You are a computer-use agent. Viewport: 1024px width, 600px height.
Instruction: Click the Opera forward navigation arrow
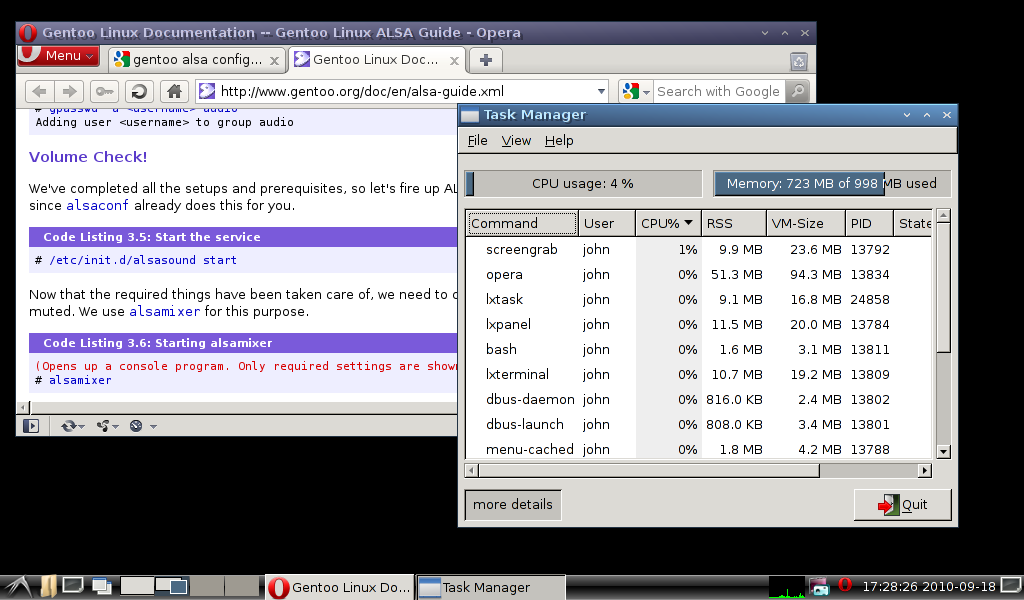click(x=68, y=91)
